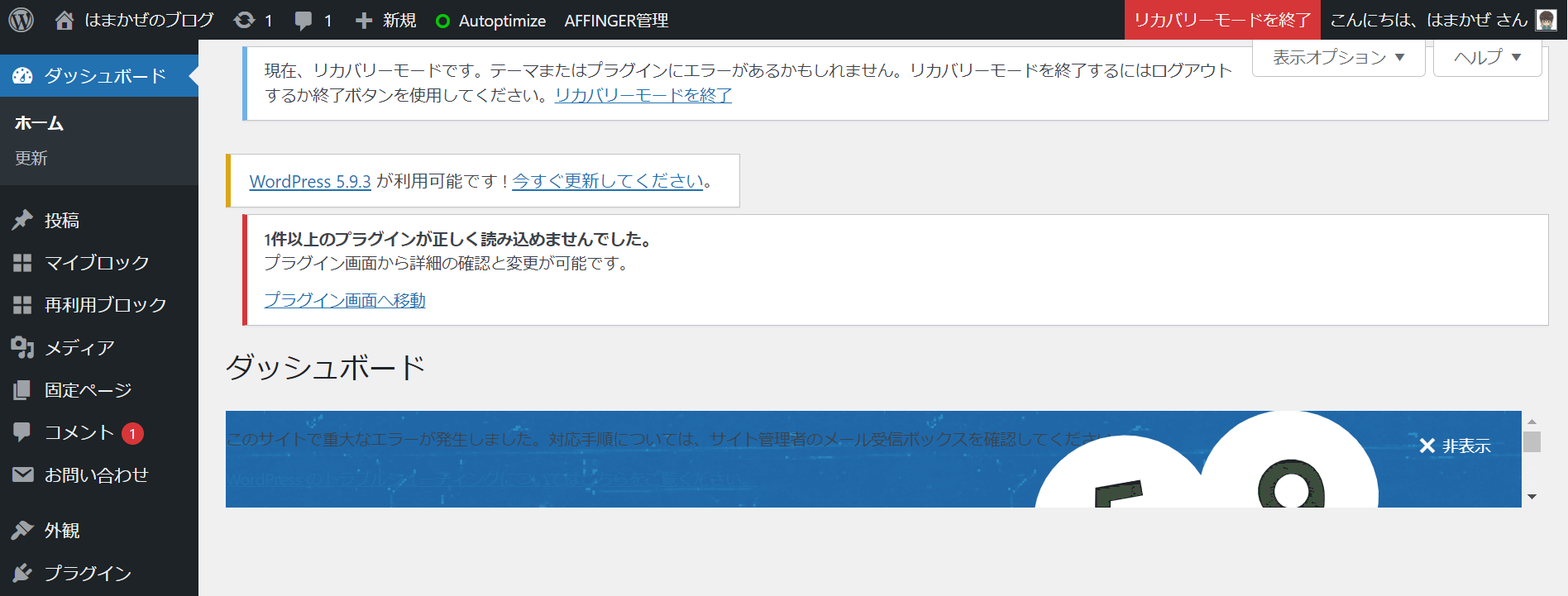Screen dimensions: 1568x596
Task: Click the panel scrollbar down arrow
Action: click(x=1532, y=497)
